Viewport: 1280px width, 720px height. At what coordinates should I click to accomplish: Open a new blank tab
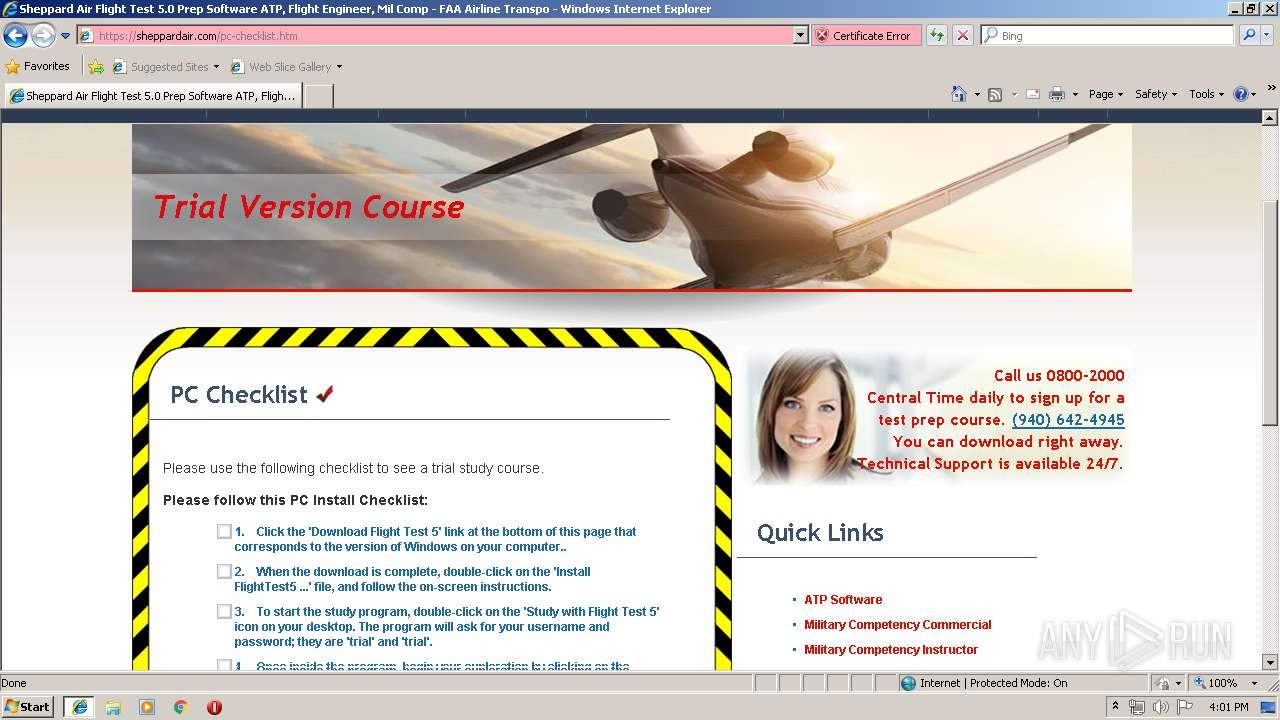pos(318,96)
